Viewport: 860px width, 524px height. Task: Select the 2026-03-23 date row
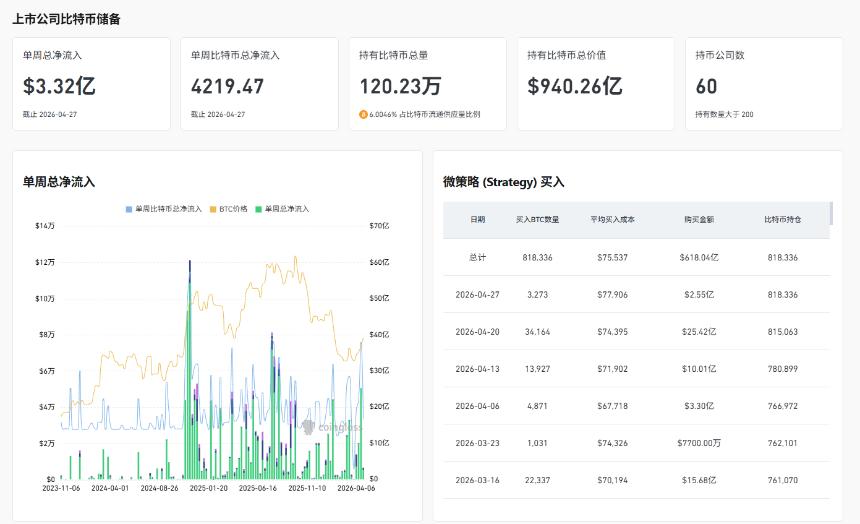(477, 443)
